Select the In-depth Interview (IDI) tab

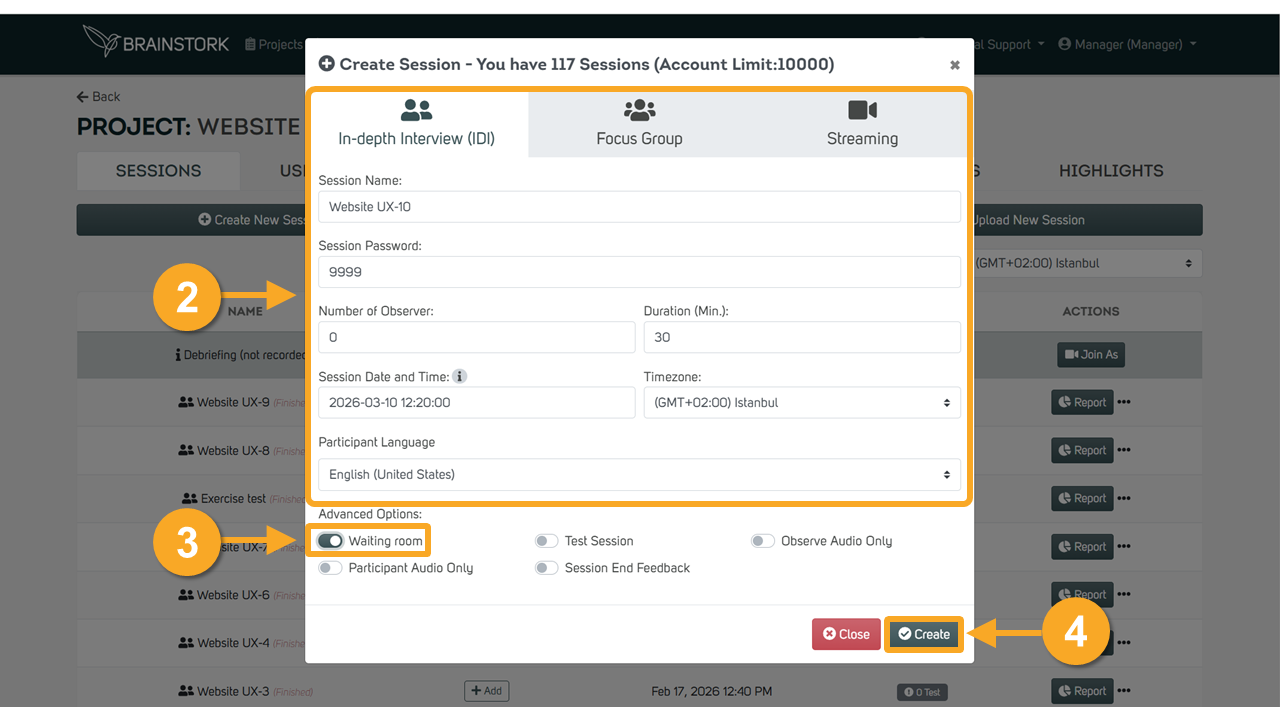click(417, 124)
